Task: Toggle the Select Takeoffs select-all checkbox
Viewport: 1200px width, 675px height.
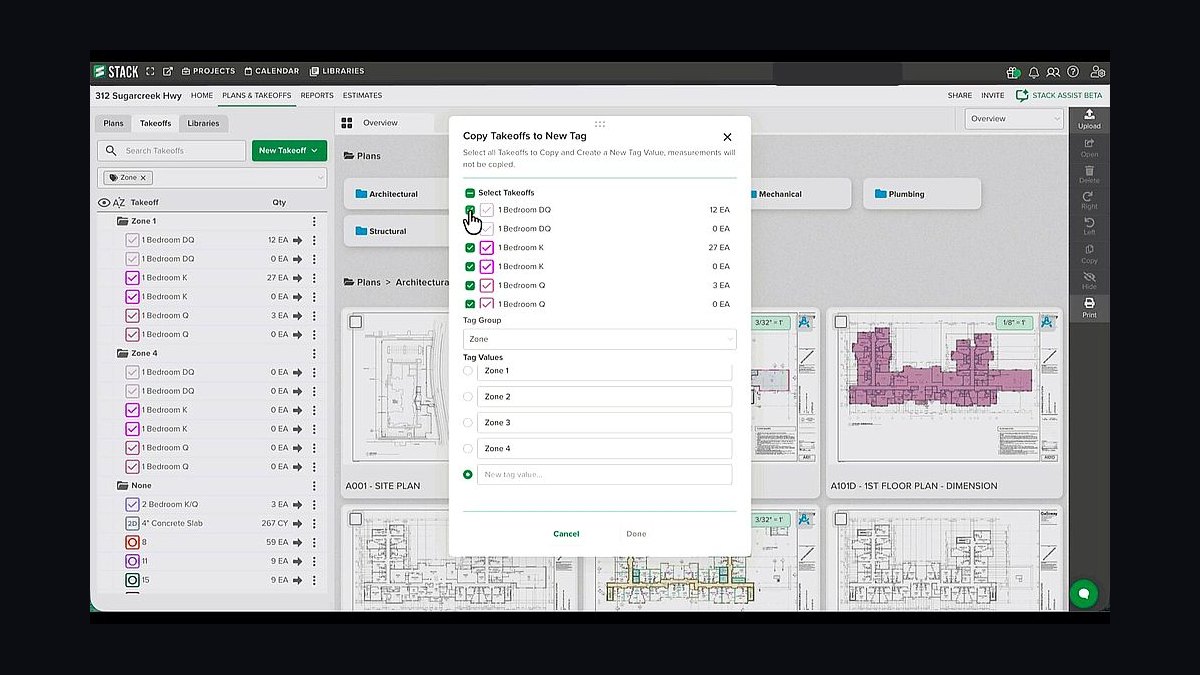Action: [x=469, y=192]
